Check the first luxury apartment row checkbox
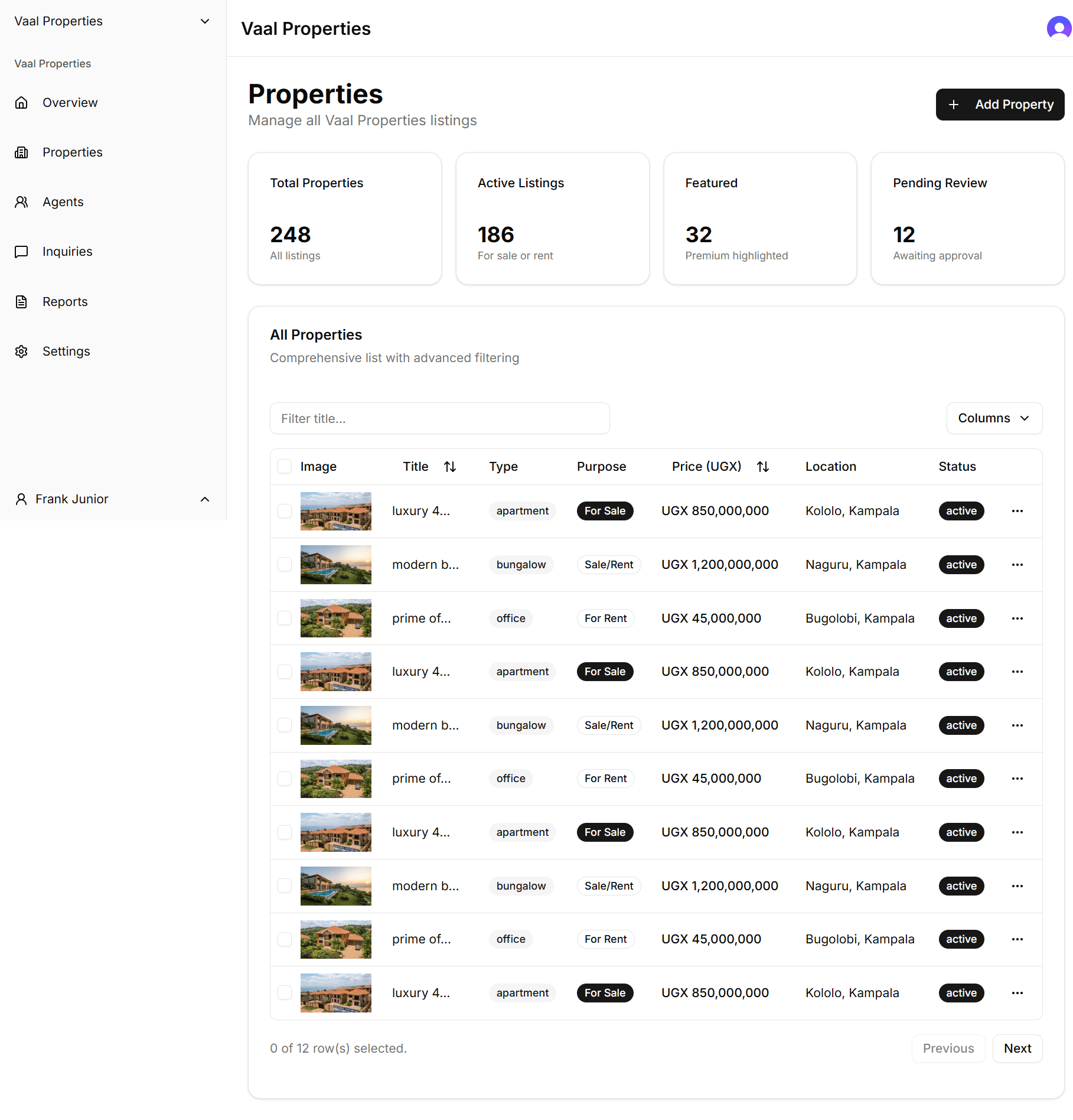This screenshot has width=1073, height=1120. pyautogui.click(x=285, y=511)
